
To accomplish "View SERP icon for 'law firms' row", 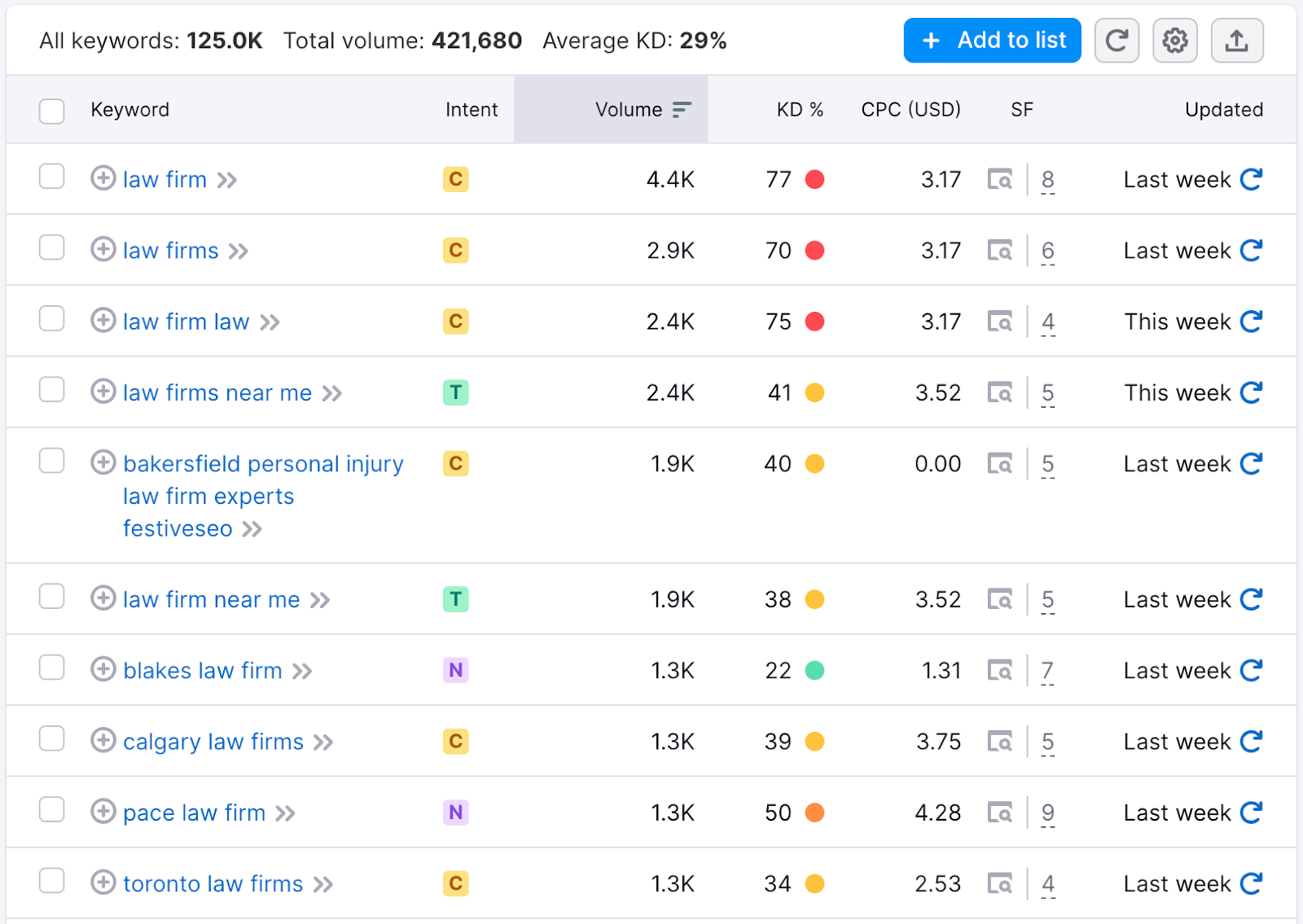I will pyautogui.click(x=1000, y=250).
